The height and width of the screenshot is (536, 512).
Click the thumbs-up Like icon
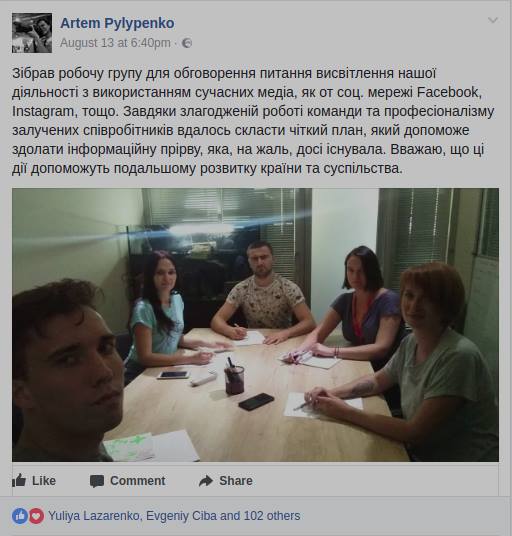(x=19, y=480)
